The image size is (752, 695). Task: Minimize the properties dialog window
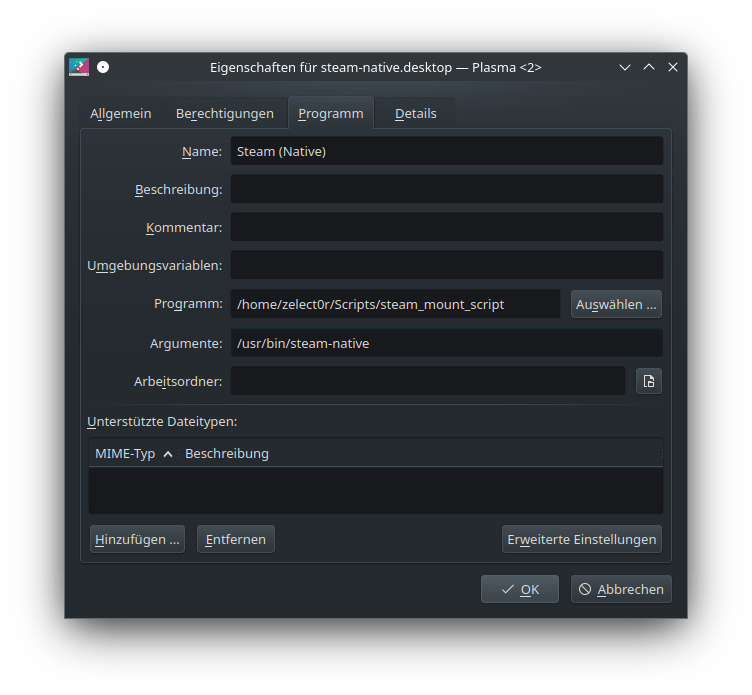point(625,67)
